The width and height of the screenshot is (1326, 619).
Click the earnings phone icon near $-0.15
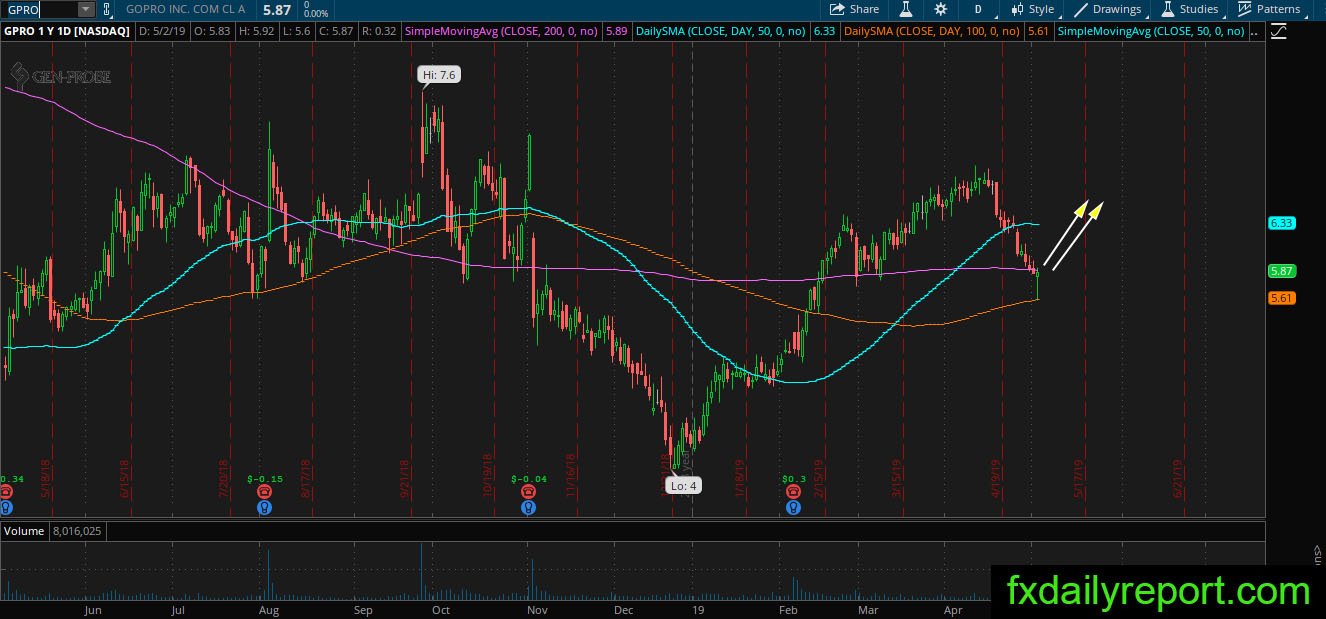click(264, 492)
